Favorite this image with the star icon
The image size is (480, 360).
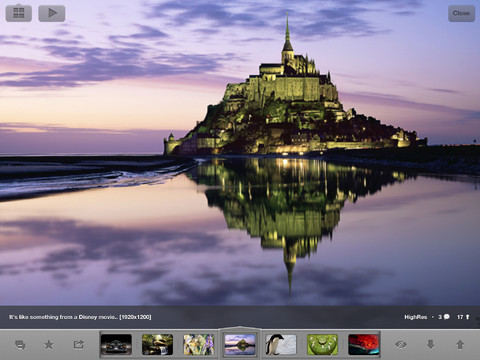tap(49, 344)
